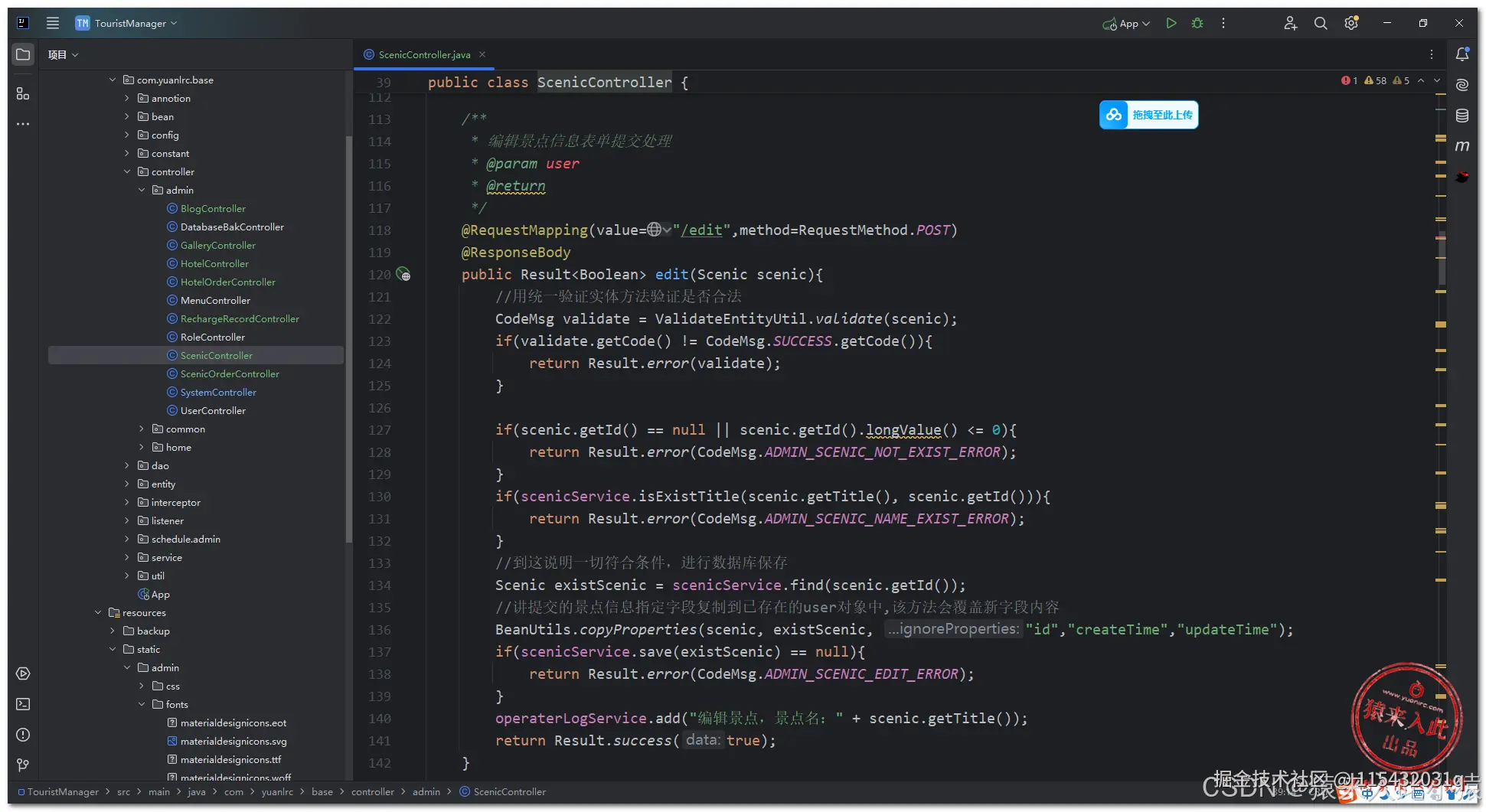Open the Terminal tool window
The width and height of the screenshot is (1486, 812).
tap(23, 704)
